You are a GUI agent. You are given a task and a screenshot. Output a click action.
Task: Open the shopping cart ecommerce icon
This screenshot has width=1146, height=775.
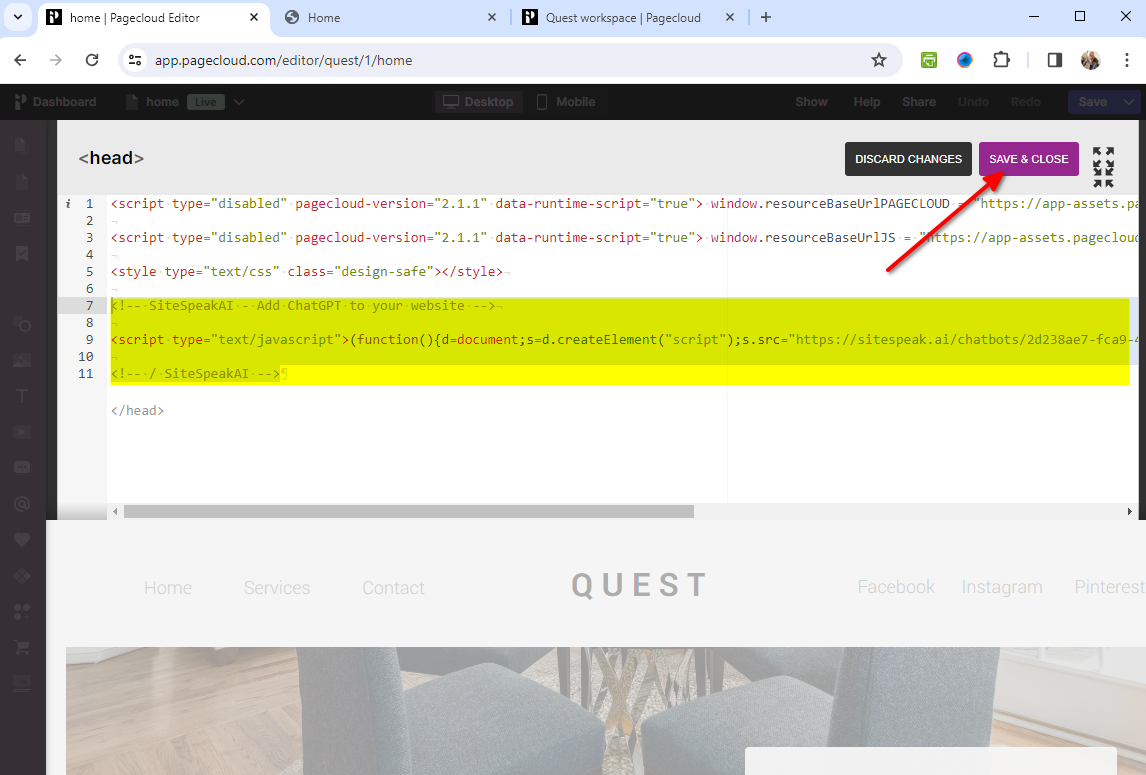click(x=21, y=647)
